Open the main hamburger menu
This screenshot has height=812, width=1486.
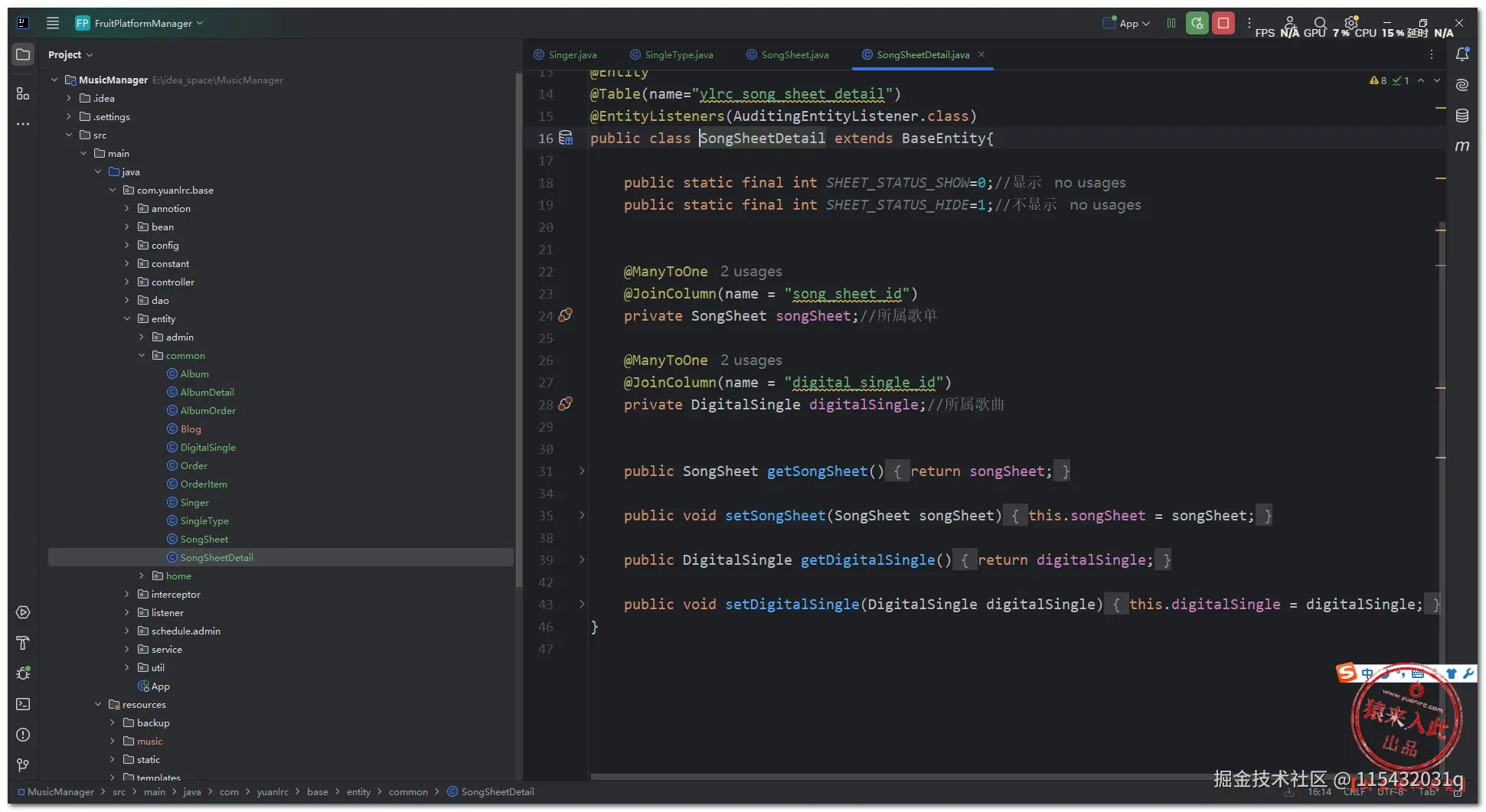(x=53, y=23)
